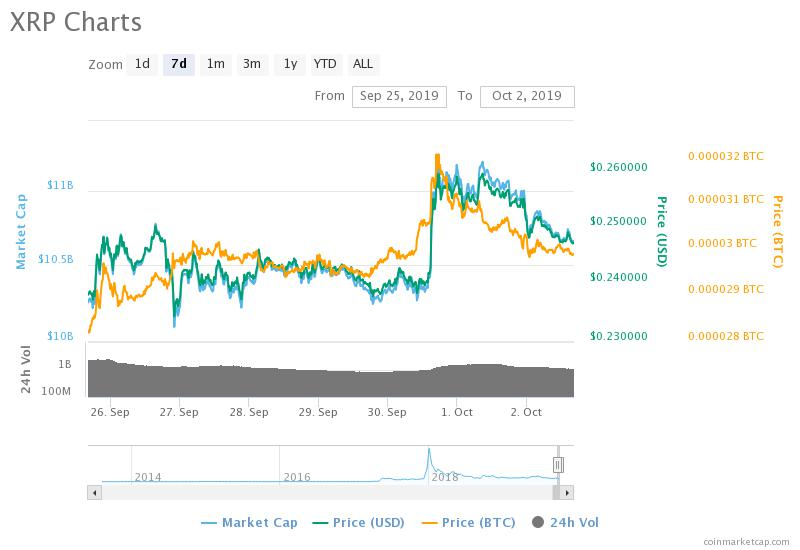Choose the 1y zoom option

pos(290,64)
